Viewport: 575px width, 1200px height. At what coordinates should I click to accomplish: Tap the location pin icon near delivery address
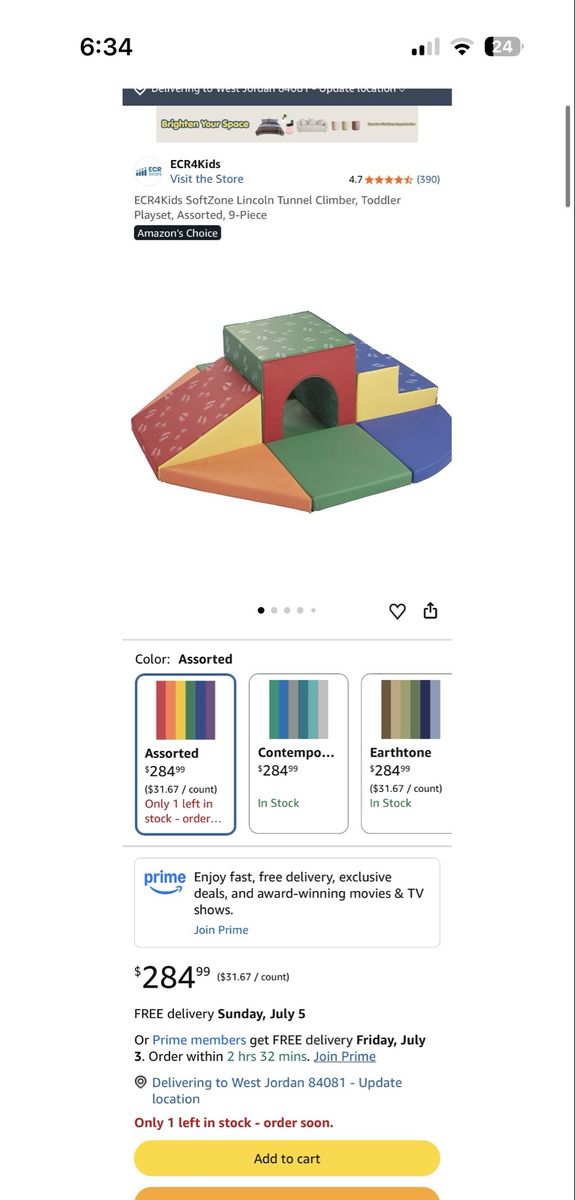tap(141, 1083)
